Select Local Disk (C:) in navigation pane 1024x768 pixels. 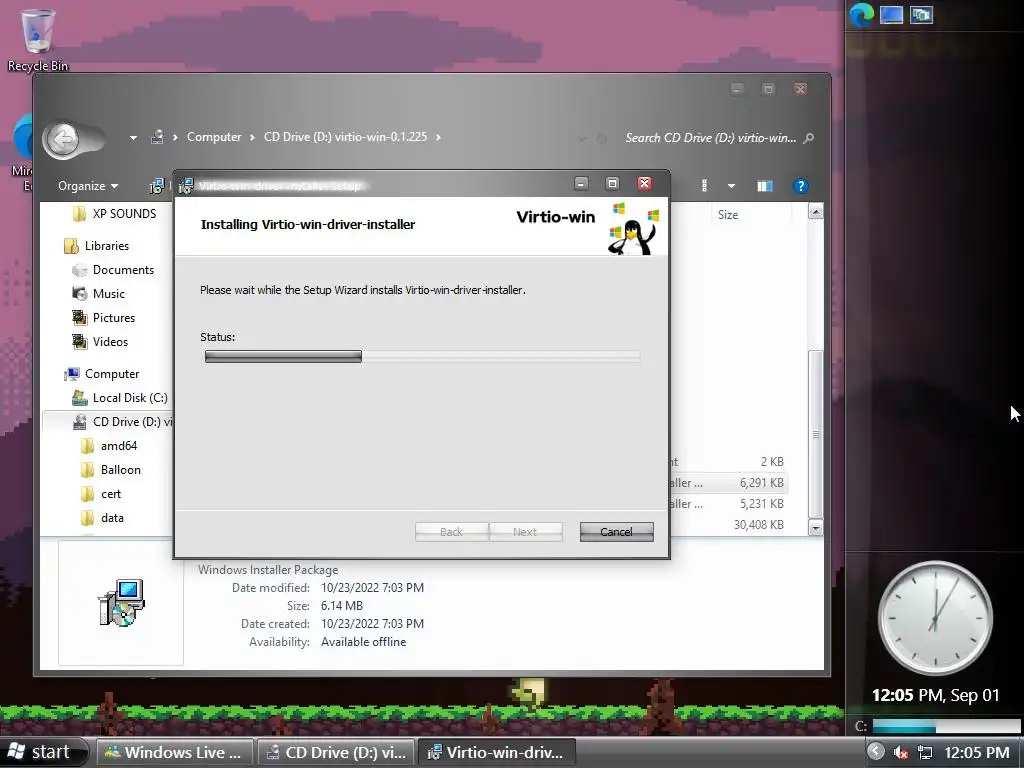point(120,398)
